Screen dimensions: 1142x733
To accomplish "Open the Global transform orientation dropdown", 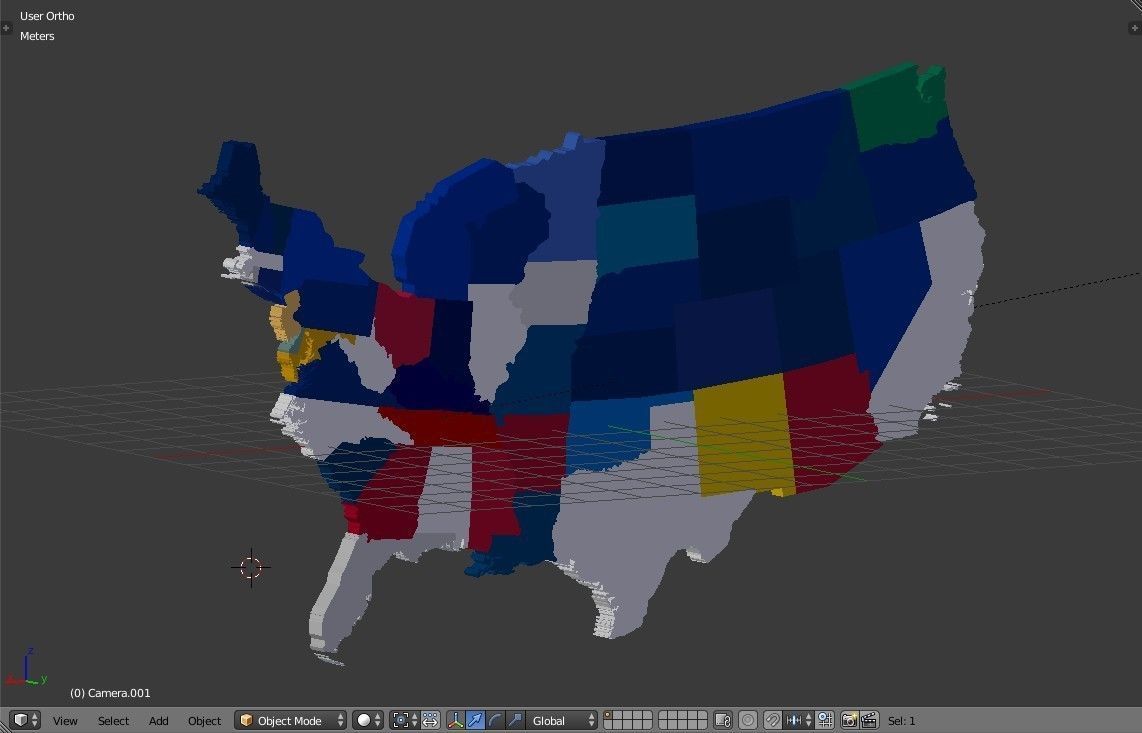I will tap(561, 721).
